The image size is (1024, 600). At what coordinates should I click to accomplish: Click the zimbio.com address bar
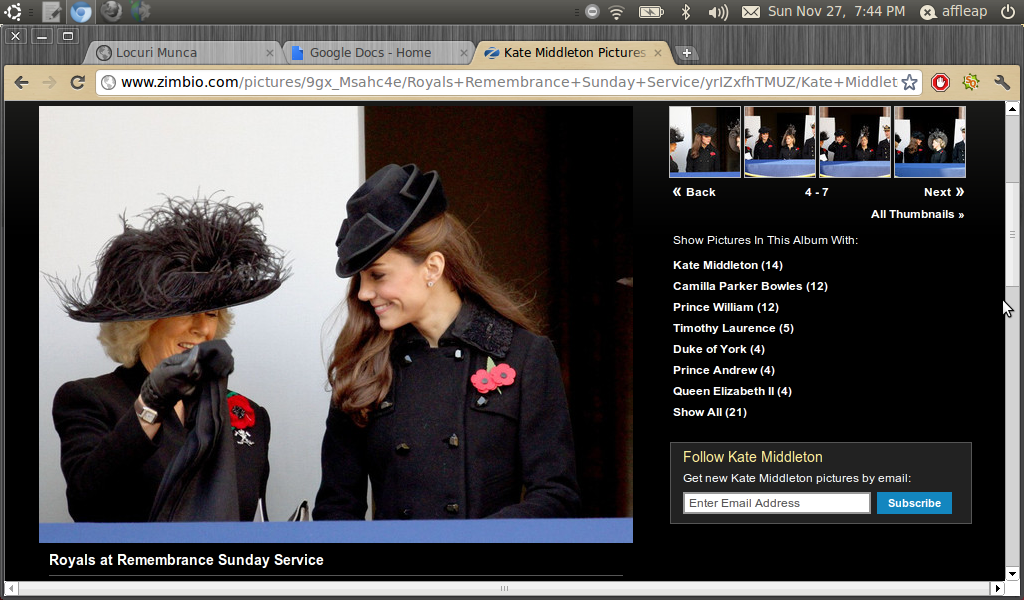(509, 82)
